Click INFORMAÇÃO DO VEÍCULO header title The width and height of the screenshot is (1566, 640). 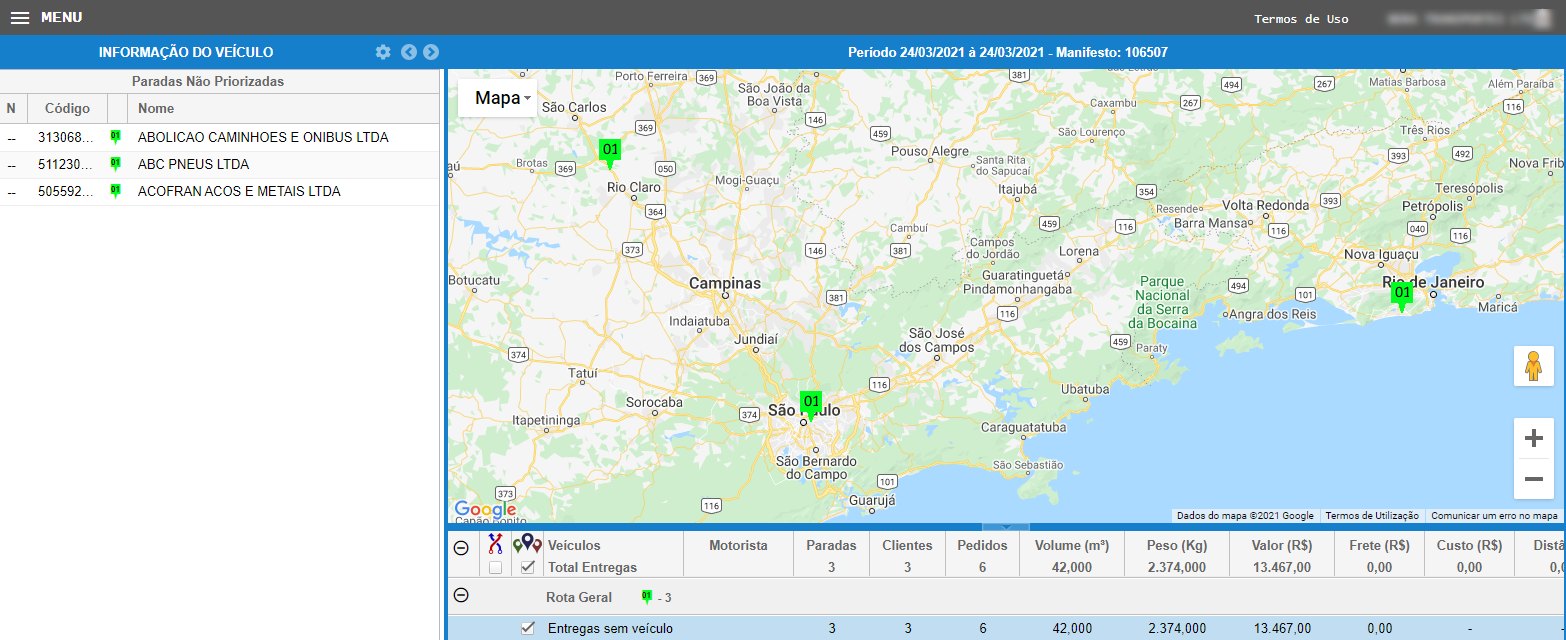186,52
